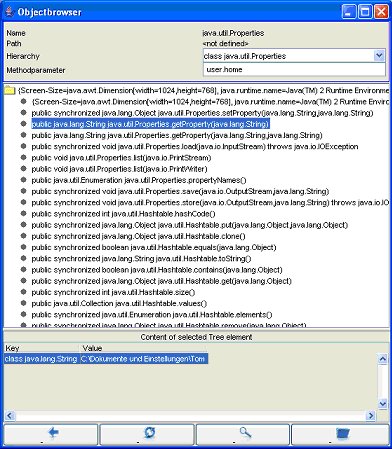Click the refresh arrows button
The height and width of the screenshot is (449, 392).
[147, 434]
